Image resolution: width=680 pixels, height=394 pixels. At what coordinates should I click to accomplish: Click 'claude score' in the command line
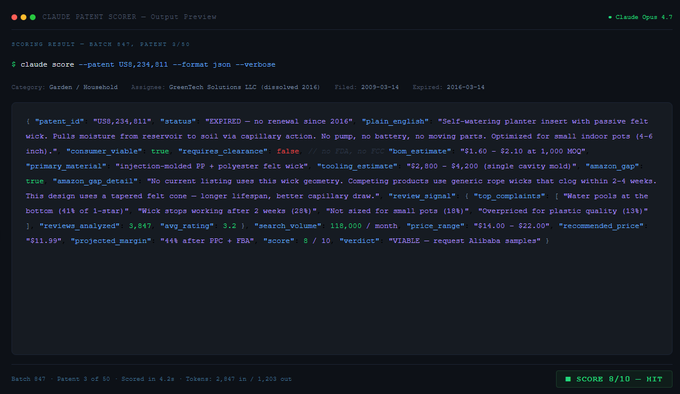(x=47, y=65)
